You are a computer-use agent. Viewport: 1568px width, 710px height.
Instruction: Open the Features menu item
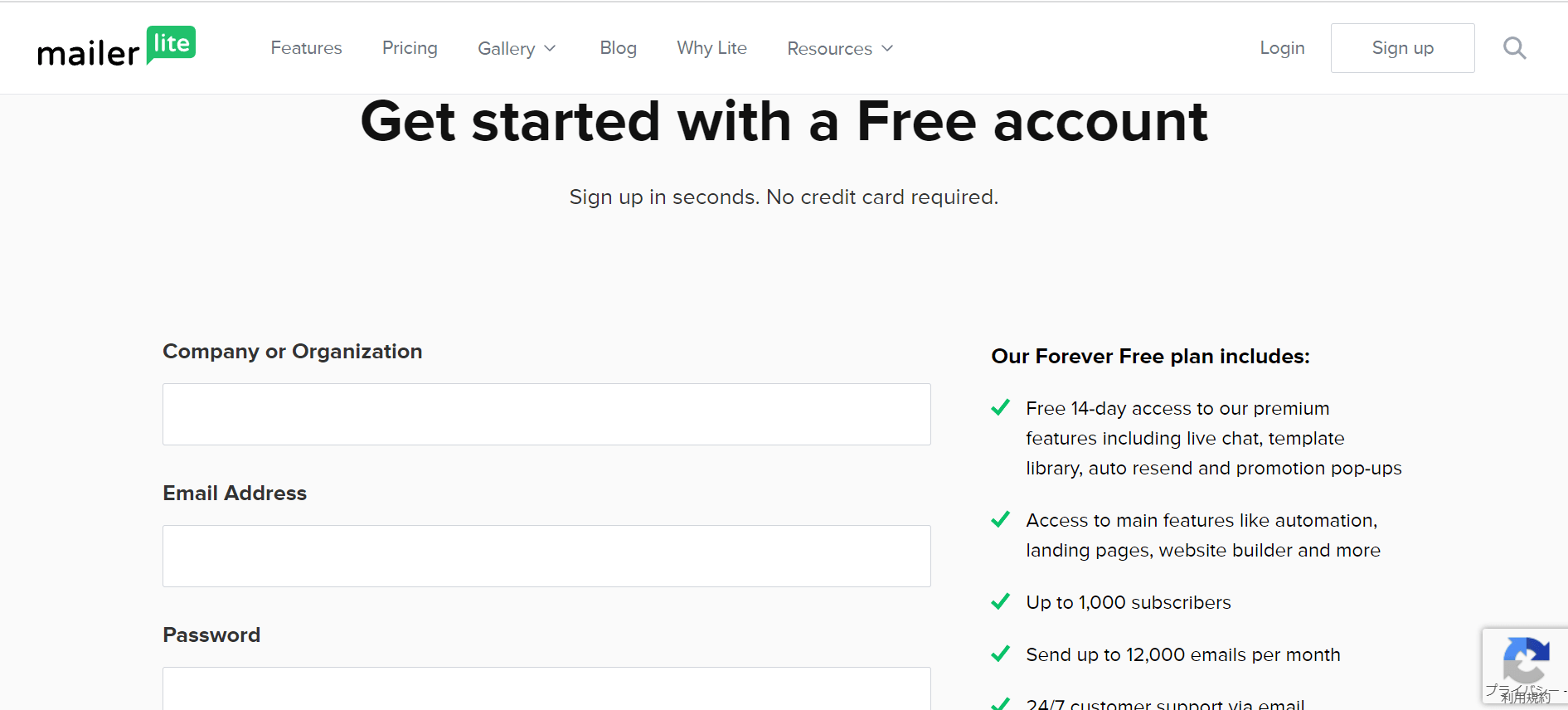306,48
